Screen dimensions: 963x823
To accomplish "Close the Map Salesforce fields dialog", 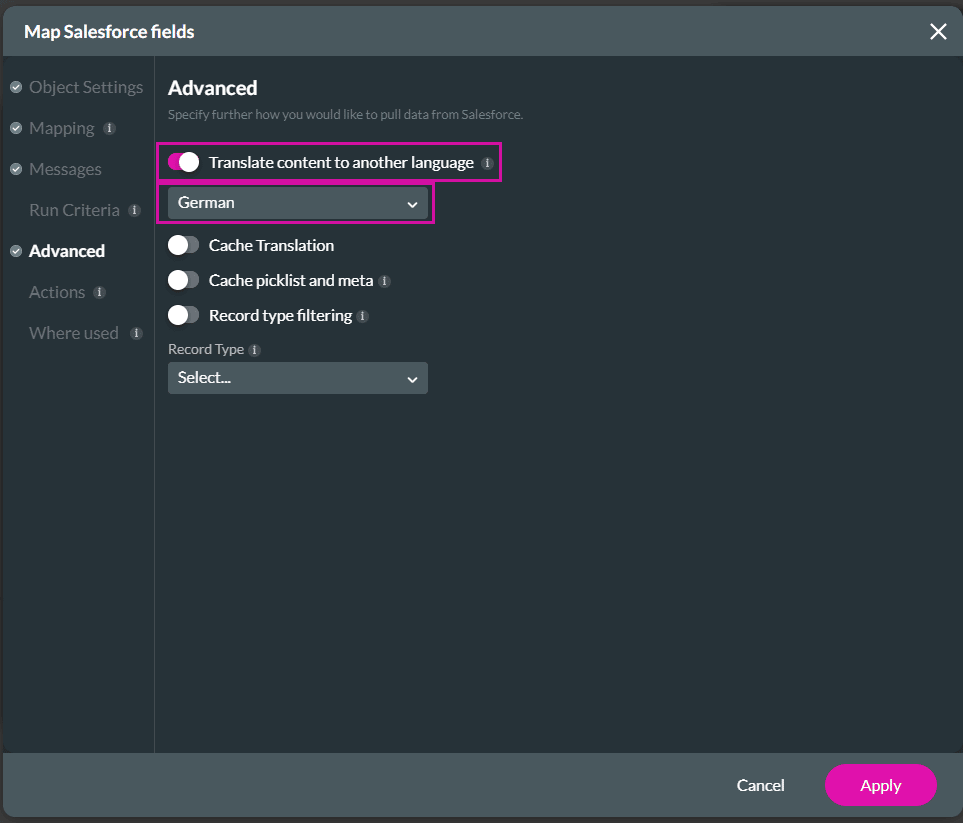I will 937,32.
